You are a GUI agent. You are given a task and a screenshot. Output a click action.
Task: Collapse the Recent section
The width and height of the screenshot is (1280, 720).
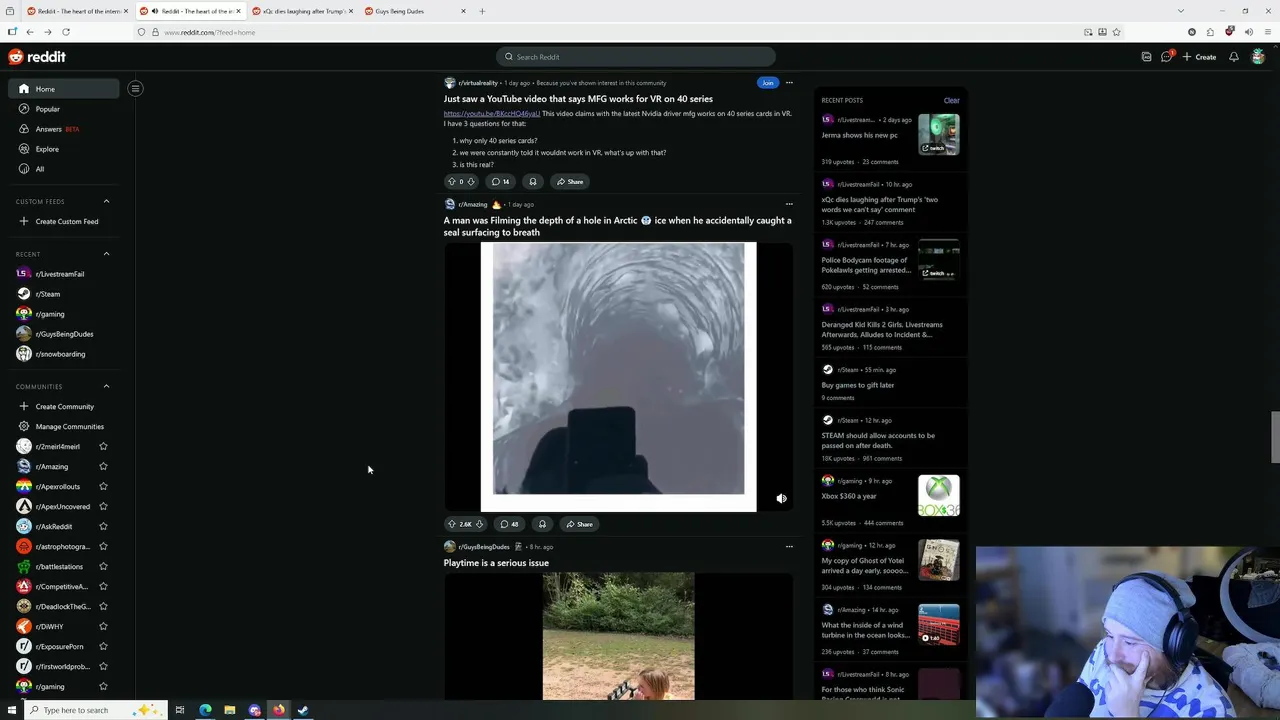106,254
